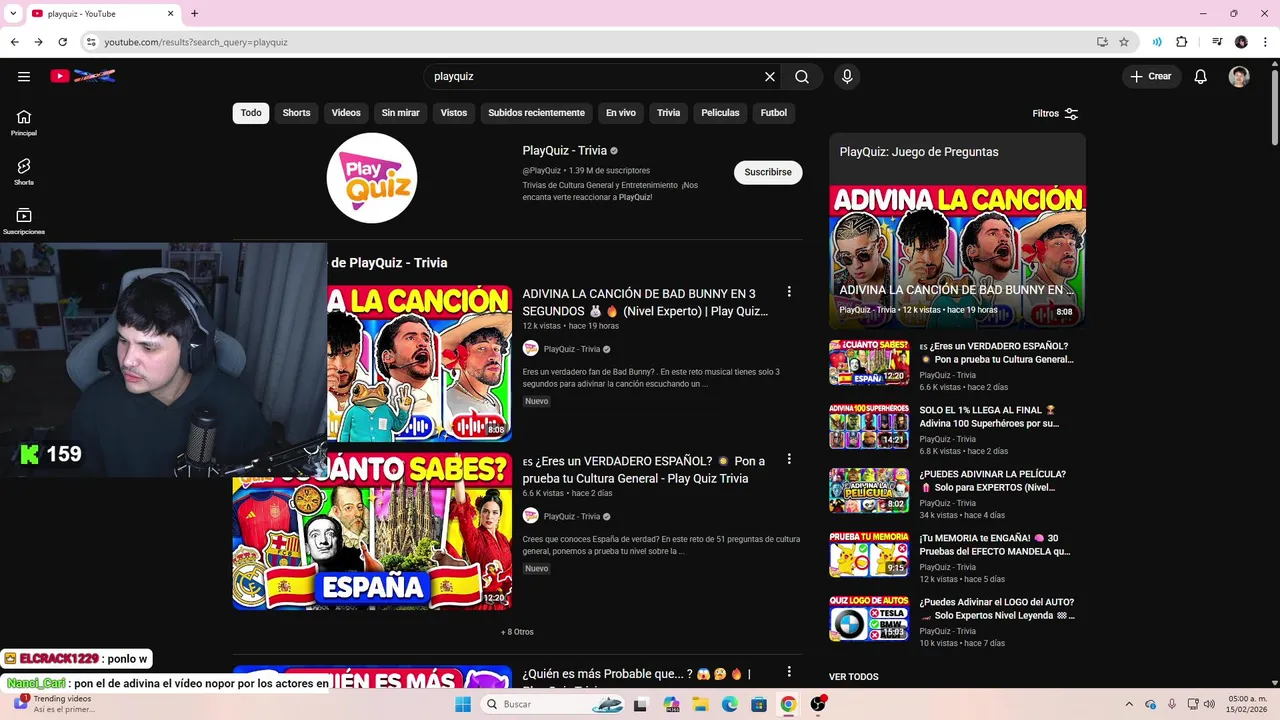Click VER TODOS in playlist panel
The height and width of the screenshot is (720, 1280).
pyautogui.click(x=854, y=677)
